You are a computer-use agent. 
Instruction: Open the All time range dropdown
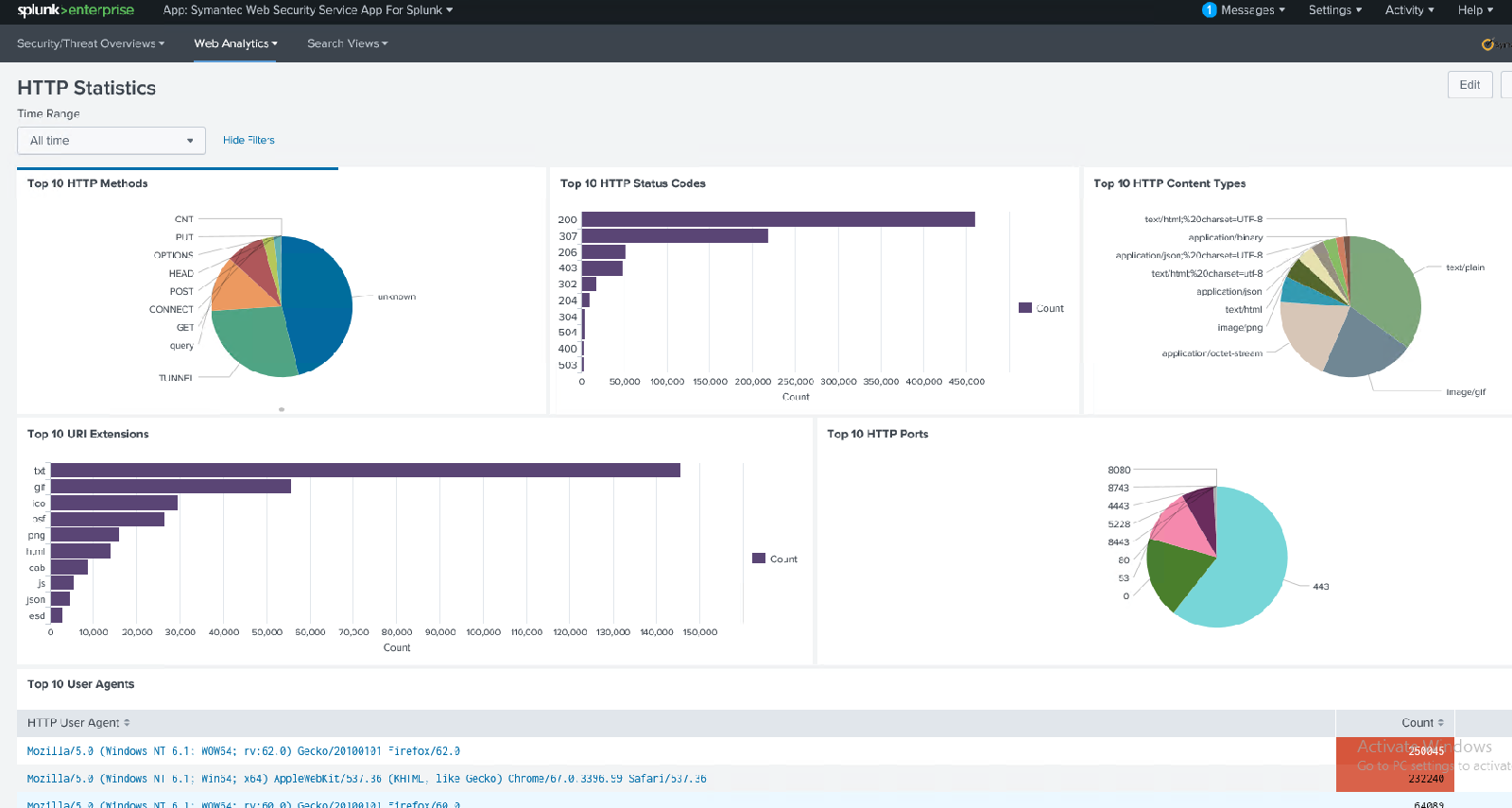coord(112,141)
